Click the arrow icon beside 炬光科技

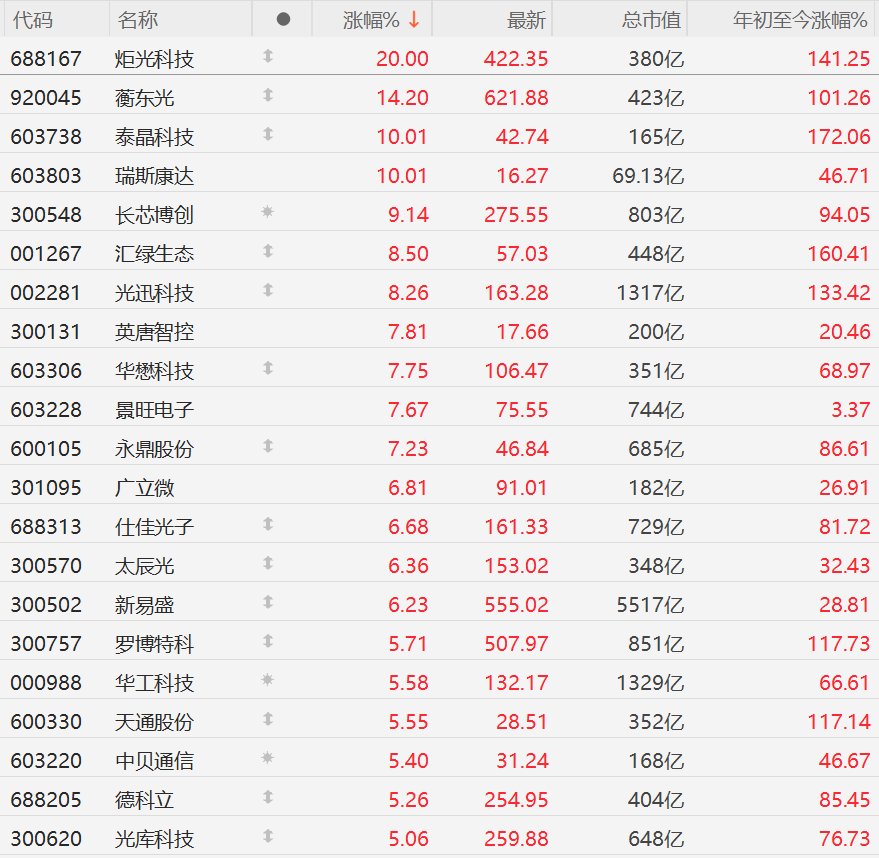click(268, 56)
